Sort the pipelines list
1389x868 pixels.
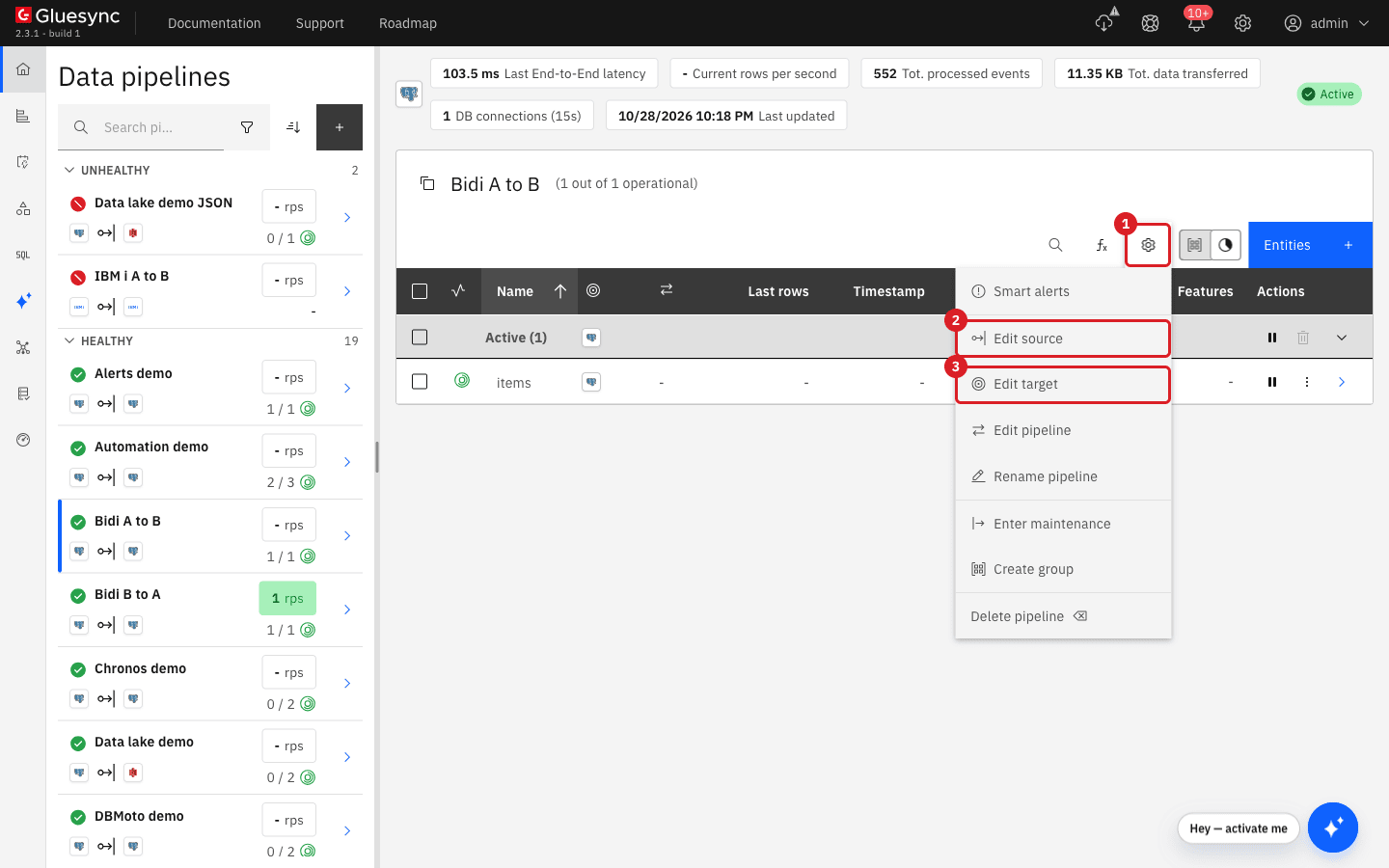point(293,127)
